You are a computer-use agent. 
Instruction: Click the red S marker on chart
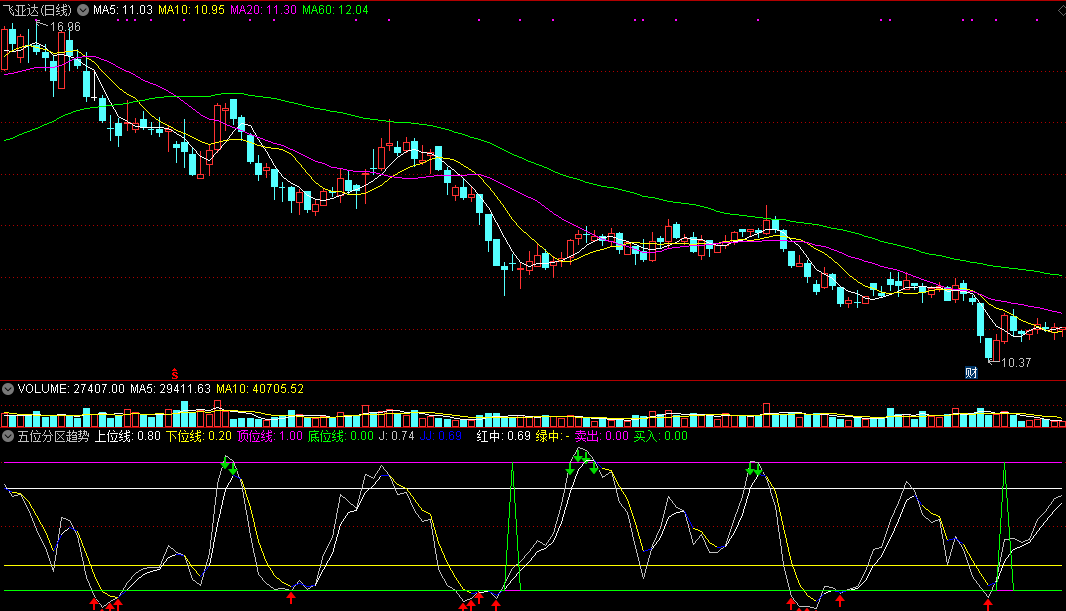[x=175, y=374]
